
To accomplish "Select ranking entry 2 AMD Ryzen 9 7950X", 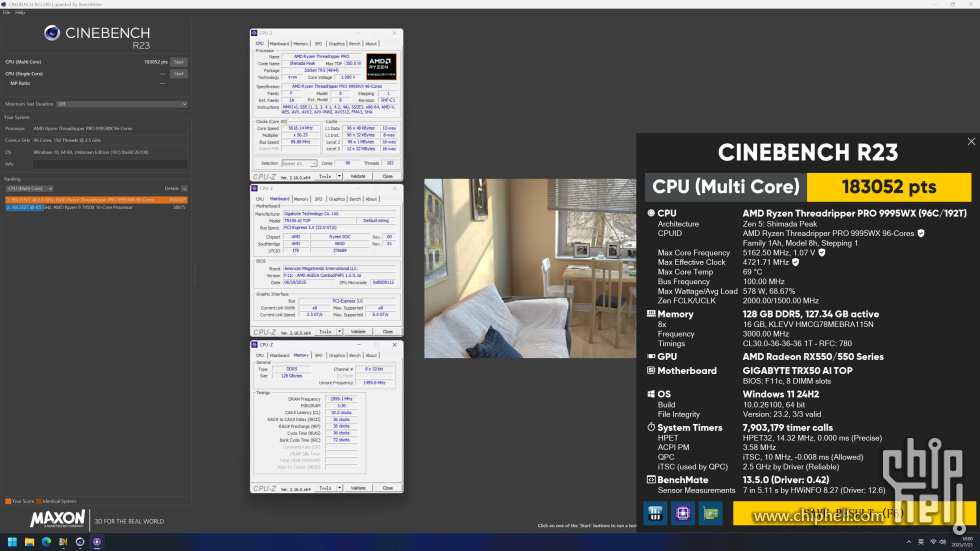I will pyautogui.click(x=96, y=207).
